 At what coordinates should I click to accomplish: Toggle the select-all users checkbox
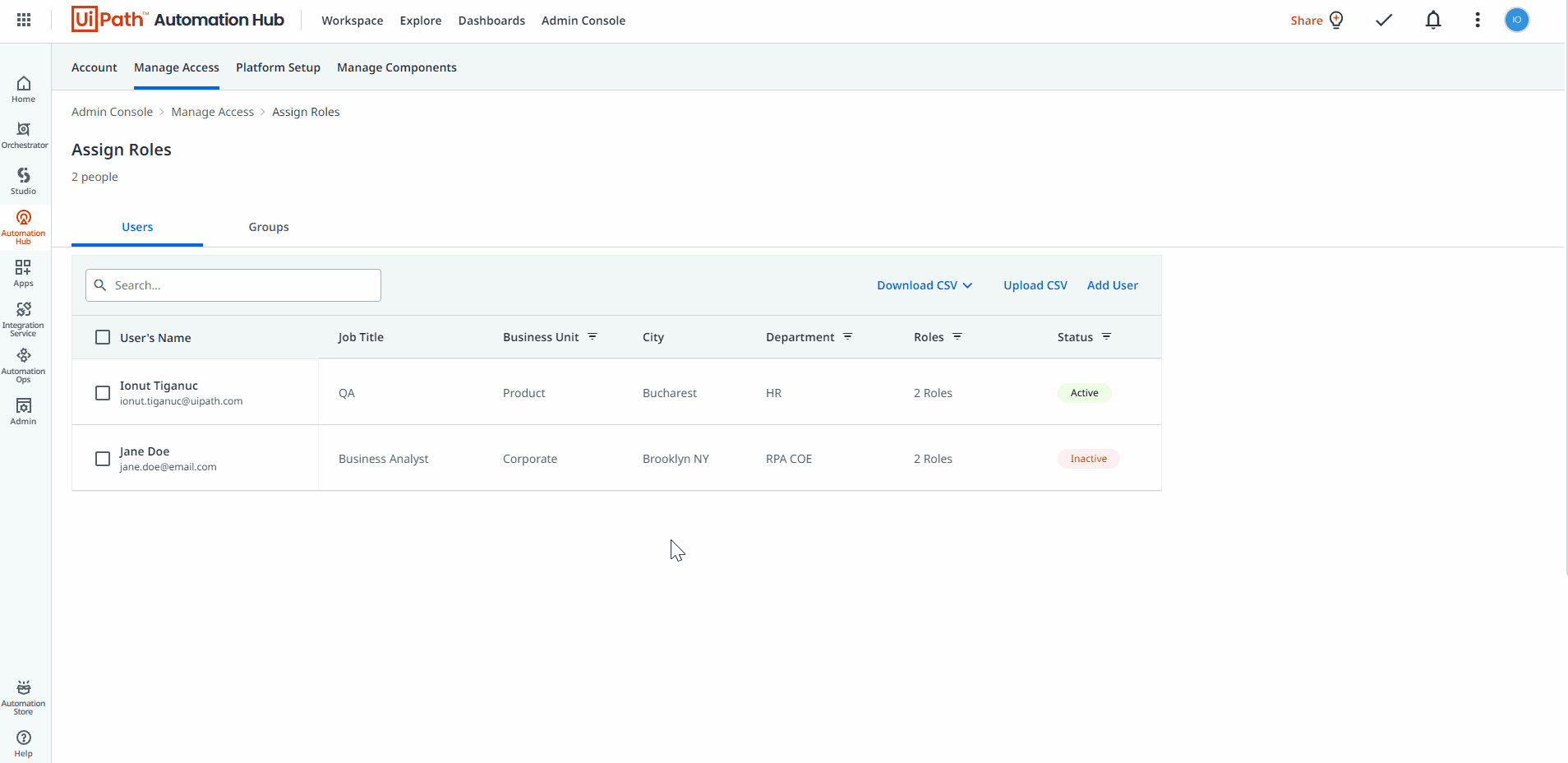(x=103, y=337)
